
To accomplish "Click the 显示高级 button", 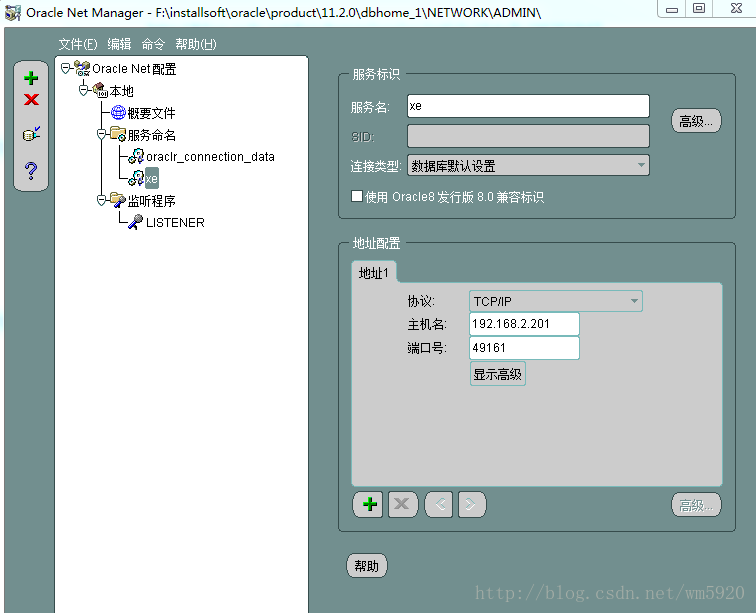I will (x=498, y=374).
